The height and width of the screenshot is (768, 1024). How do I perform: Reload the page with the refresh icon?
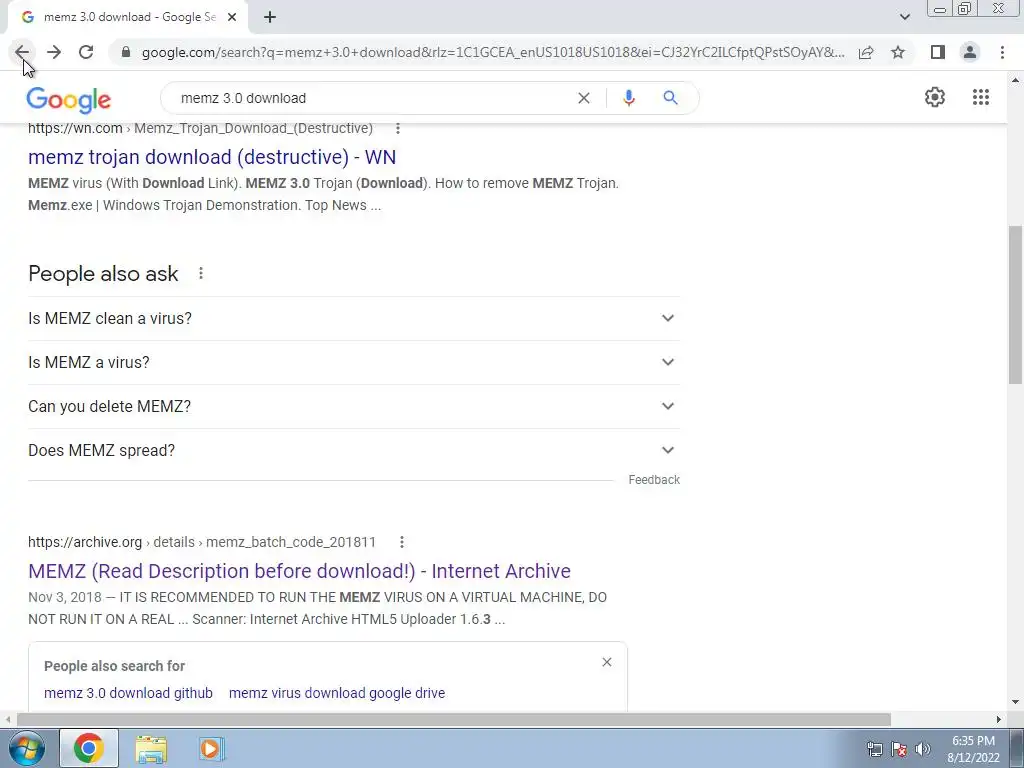[x=86, y=52]
